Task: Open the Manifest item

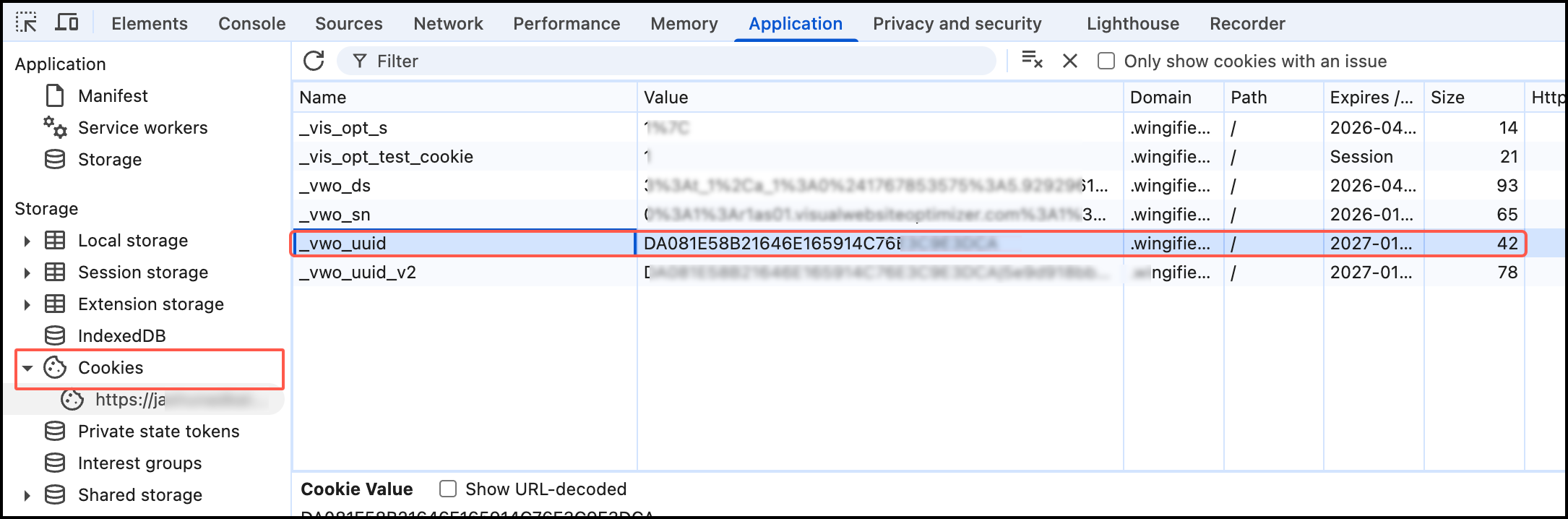Action: [x=113, y=96]
